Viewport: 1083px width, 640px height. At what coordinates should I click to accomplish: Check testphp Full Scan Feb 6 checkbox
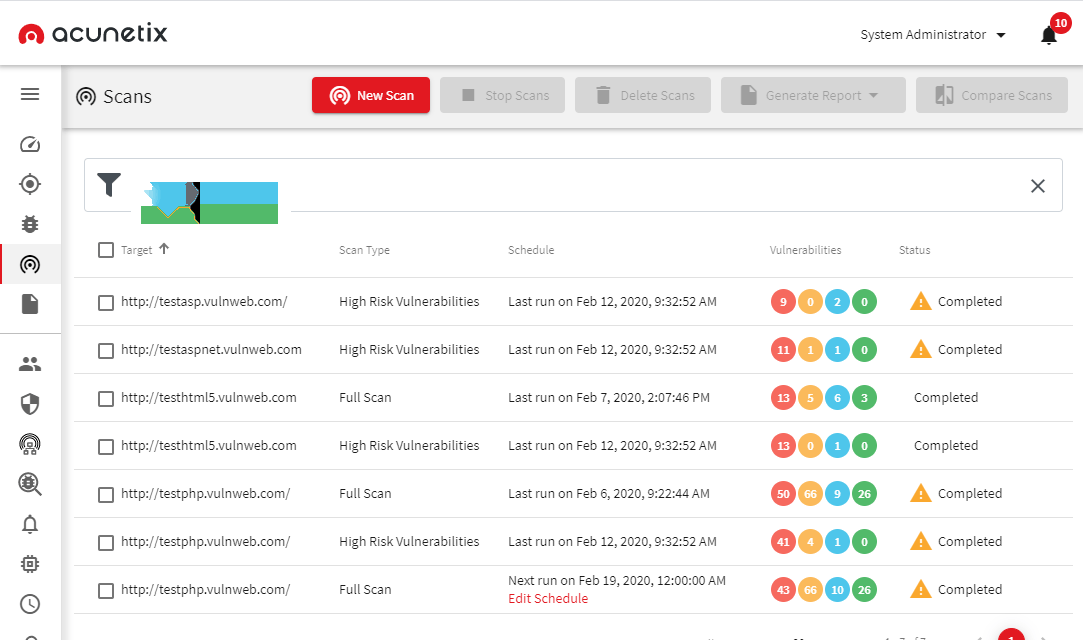(106, 495)
